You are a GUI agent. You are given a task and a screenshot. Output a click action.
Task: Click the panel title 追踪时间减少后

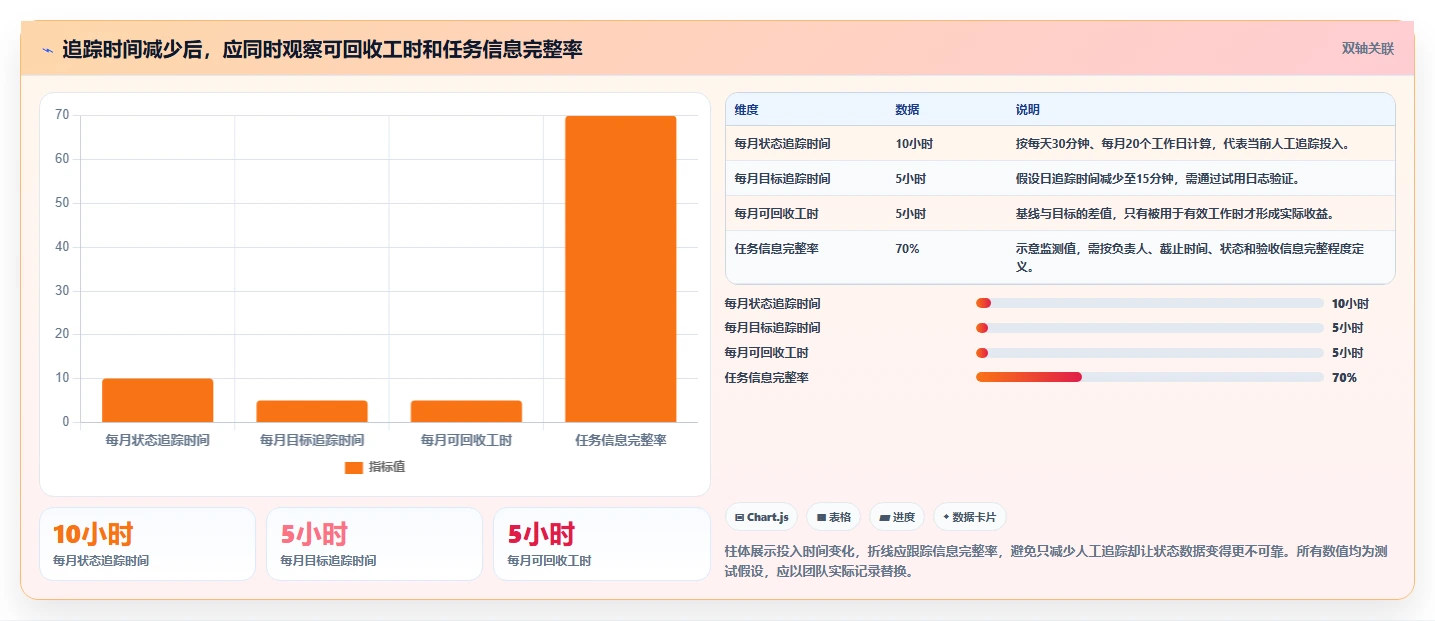pos(322,49)
